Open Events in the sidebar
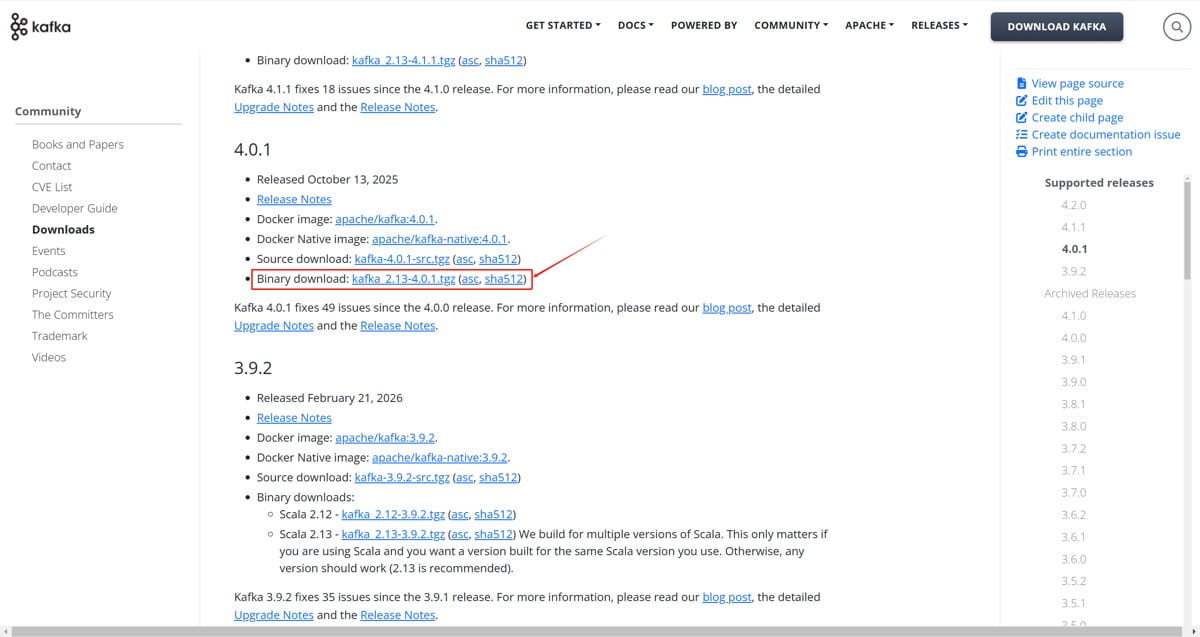This screenshot has height=637, width=1200. (49, 251)
